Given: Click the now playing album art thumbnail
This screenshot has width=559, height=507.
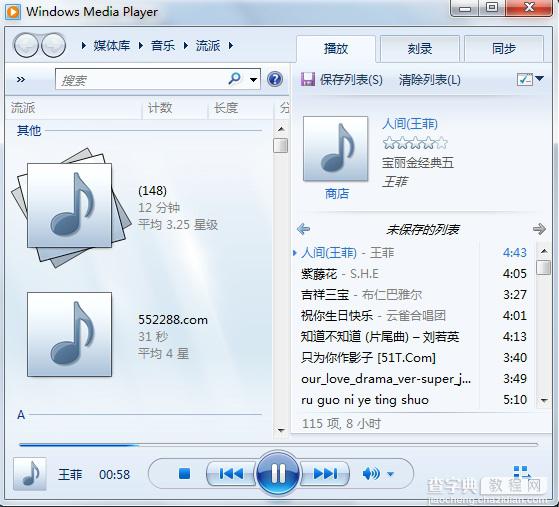Looking at the screenshot, I should [335, 149].
